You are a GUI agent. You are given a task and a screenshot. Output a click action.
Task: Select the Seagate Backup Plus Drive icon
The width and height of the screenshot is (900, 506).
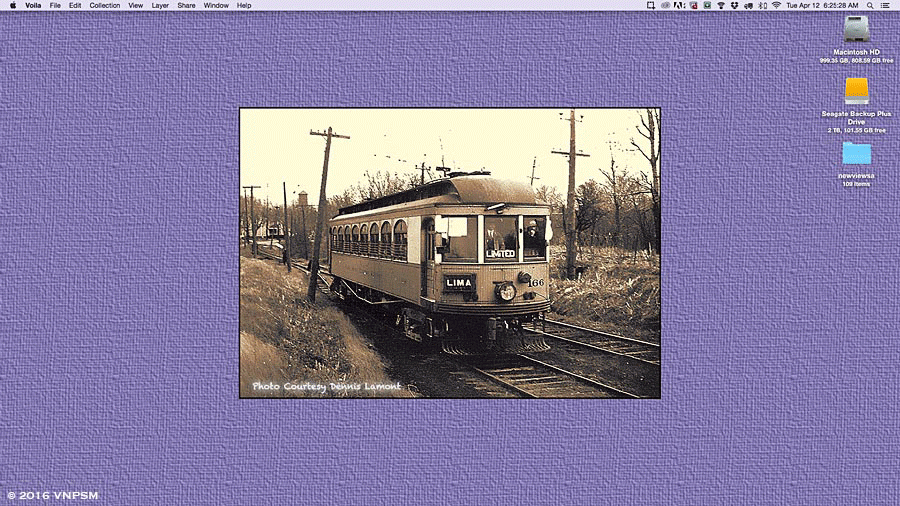pos(856,91)
